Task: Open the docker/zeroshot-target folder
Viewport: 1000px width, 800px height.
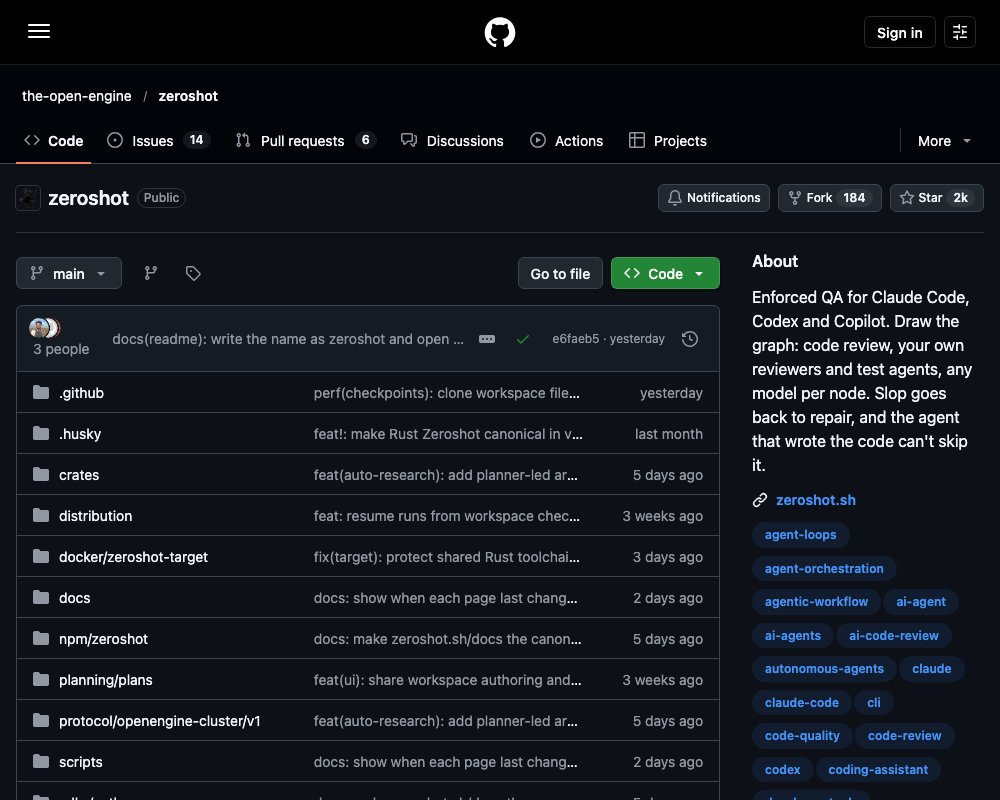Action: (x=133, y=557)
